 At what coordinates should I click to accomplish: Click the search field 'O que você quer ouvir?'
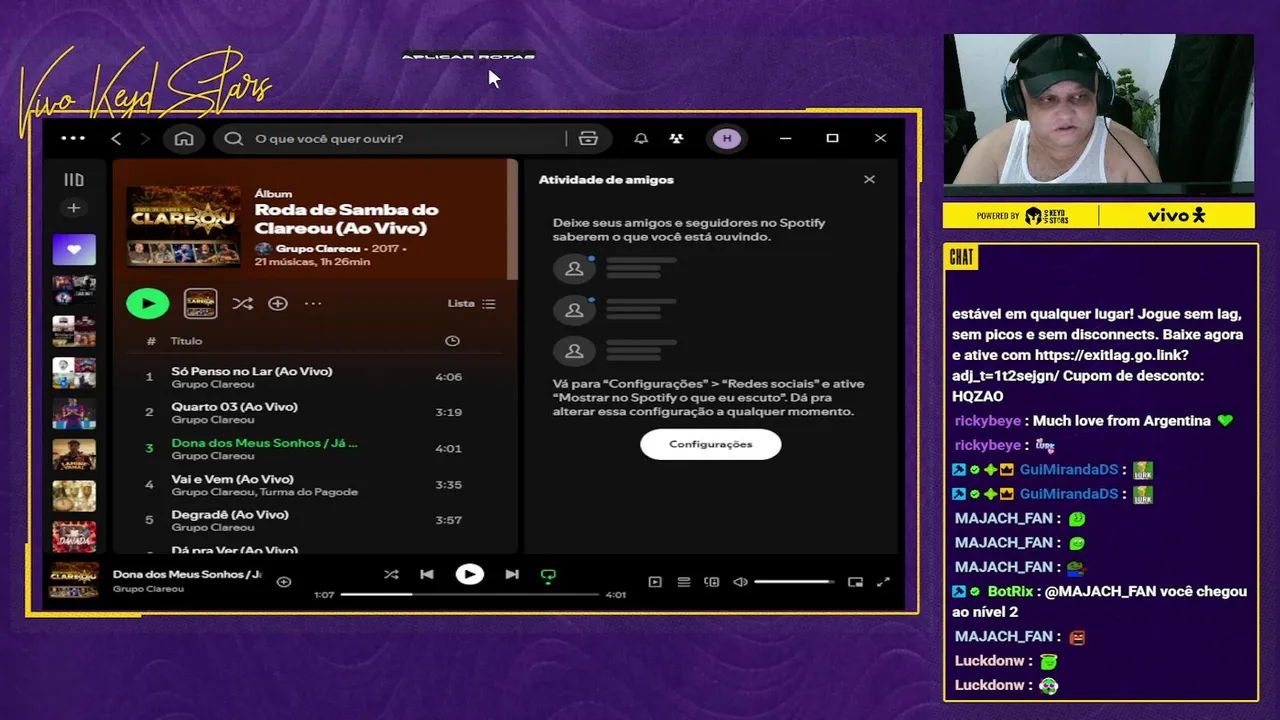tap(390, 138)
